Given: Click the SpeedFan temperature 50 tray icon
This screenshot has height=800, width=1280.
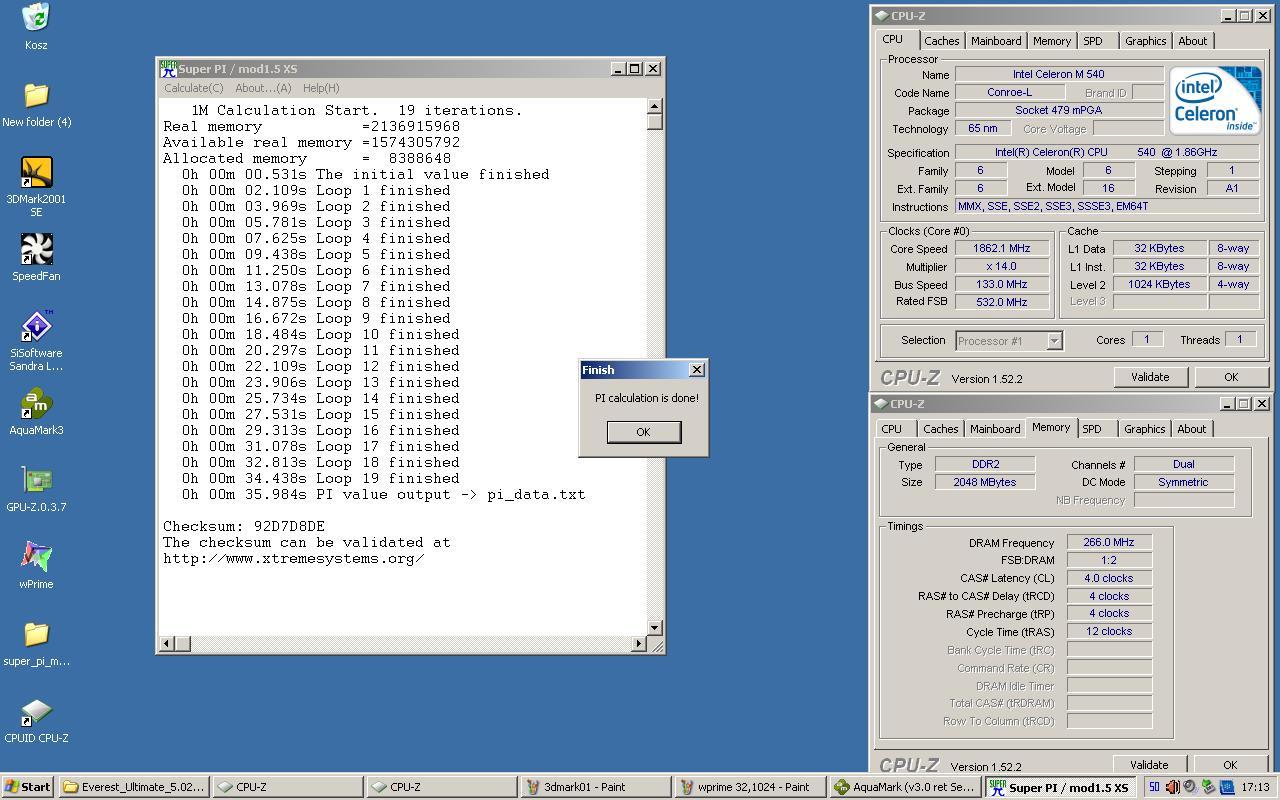Looking at the screenshot, I should tap(1154, 787).
